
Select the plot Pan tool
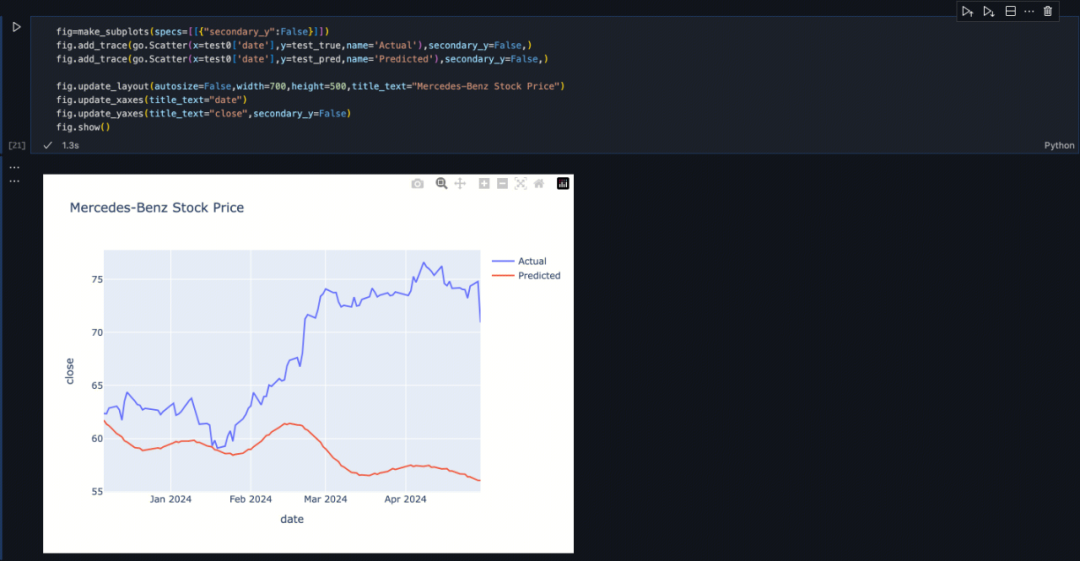(460, 184)
